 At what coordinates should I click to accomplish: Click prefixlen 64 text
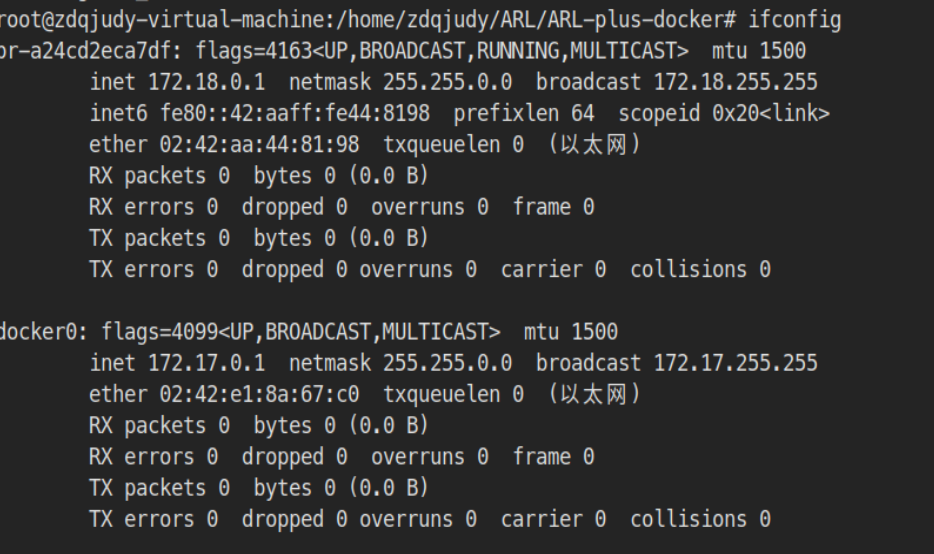click(524, 113)
